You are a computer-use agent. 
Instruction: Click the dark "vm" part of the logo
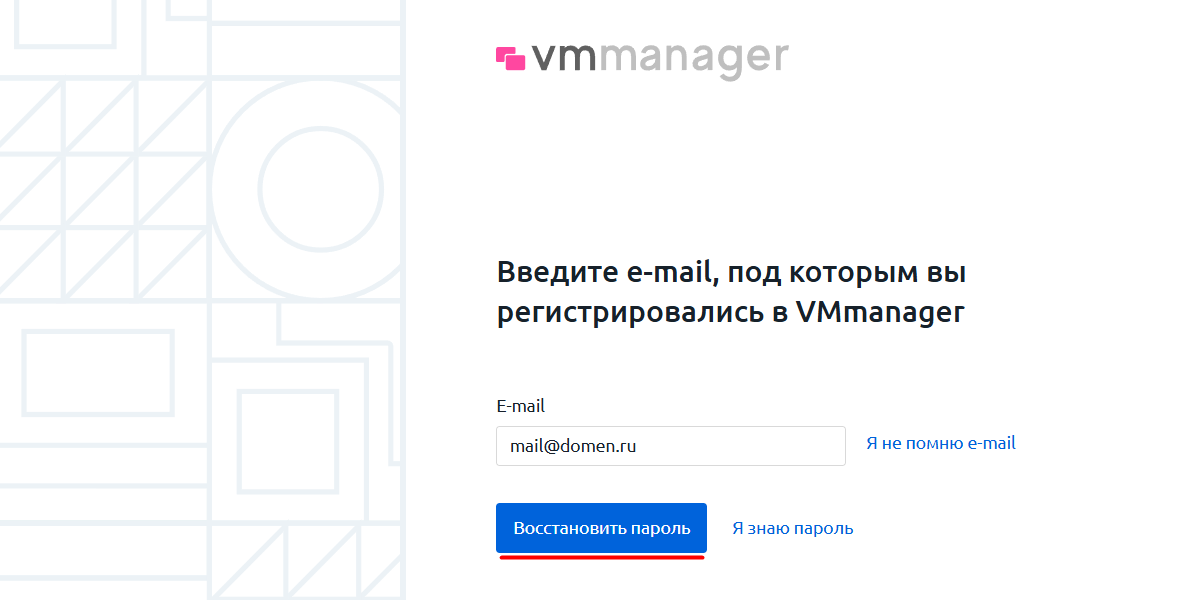[565, 58]
